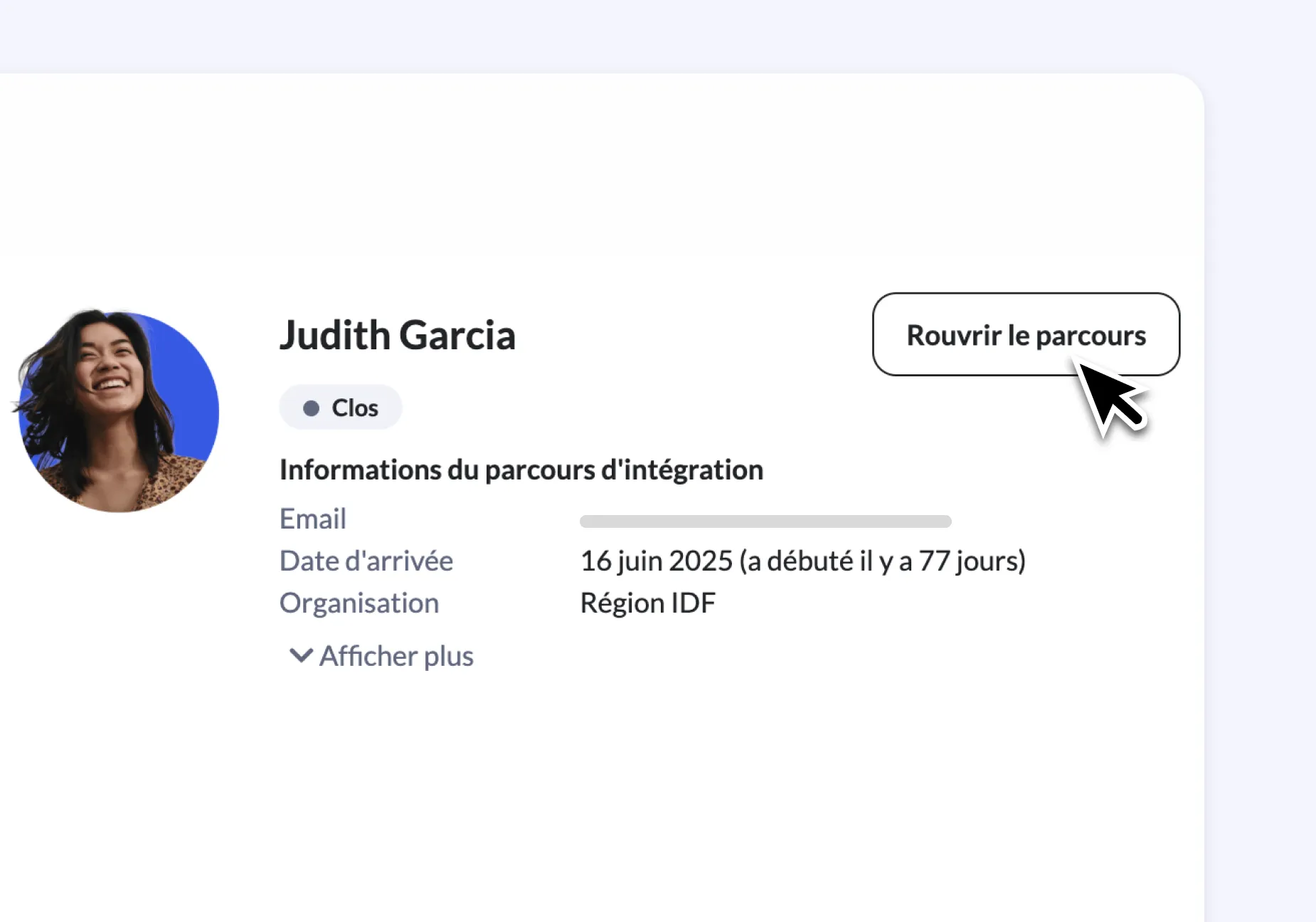This screenshot has width=1316, height=922.
Task: Open Judith Garcia's round profile photo
Action: 118,410
